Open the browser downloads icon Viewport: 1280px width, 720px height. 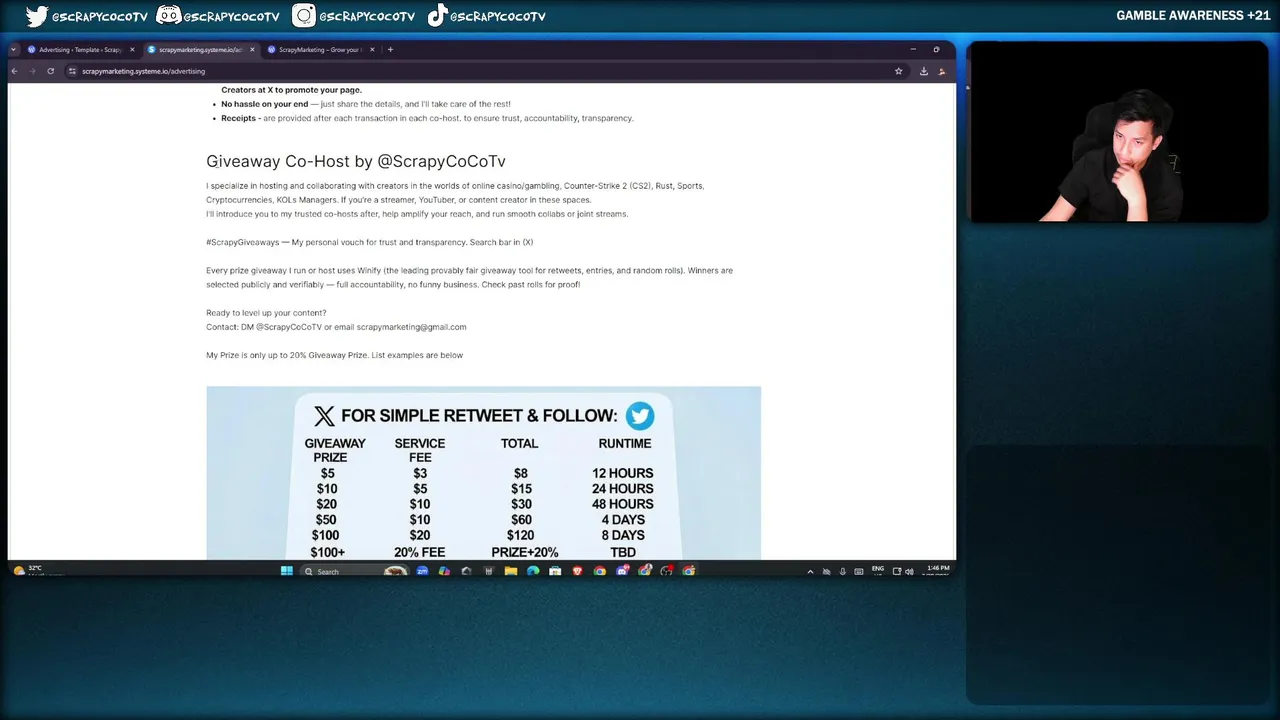[924, 71]
